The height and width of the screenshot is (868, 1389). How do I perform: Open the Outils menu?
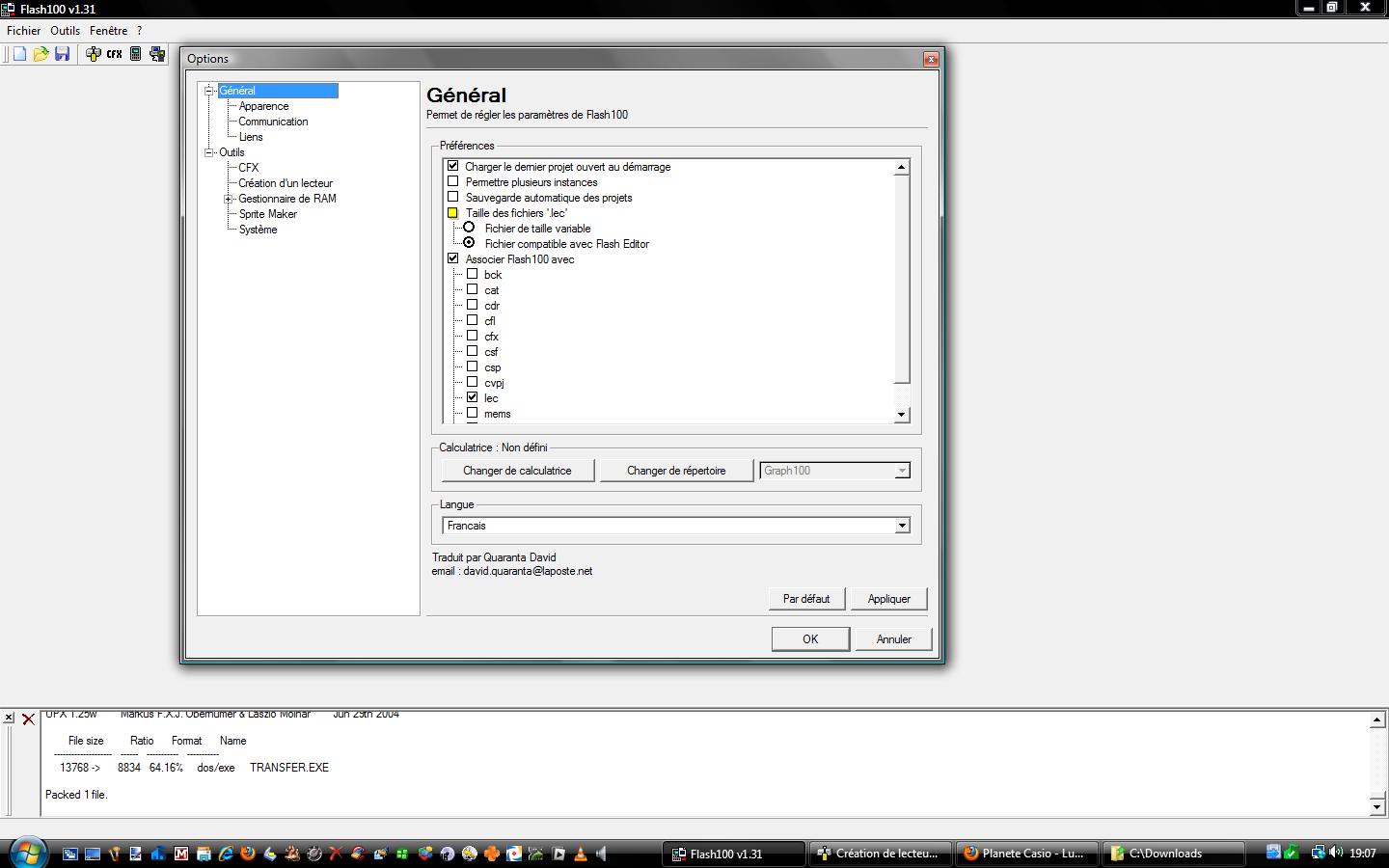pos(66,31)
